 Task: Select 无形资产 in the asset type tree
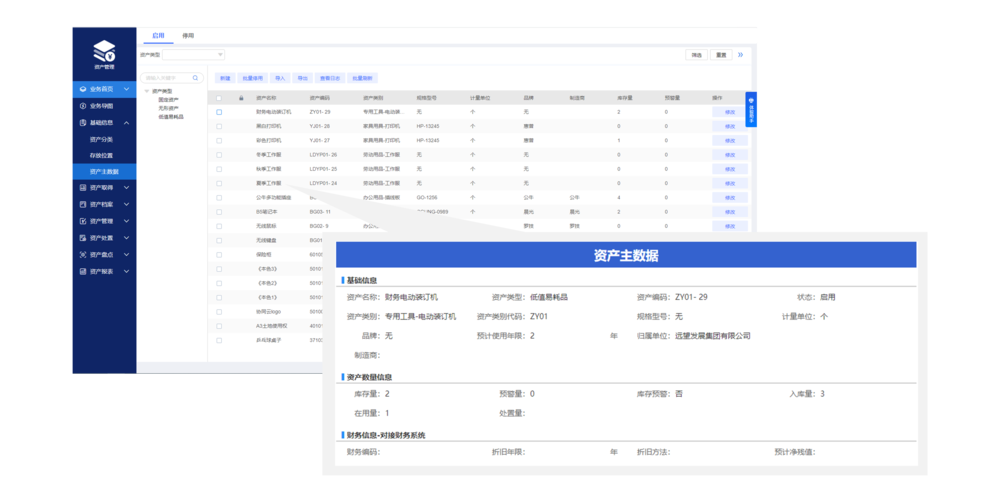(x=169, y=108)
